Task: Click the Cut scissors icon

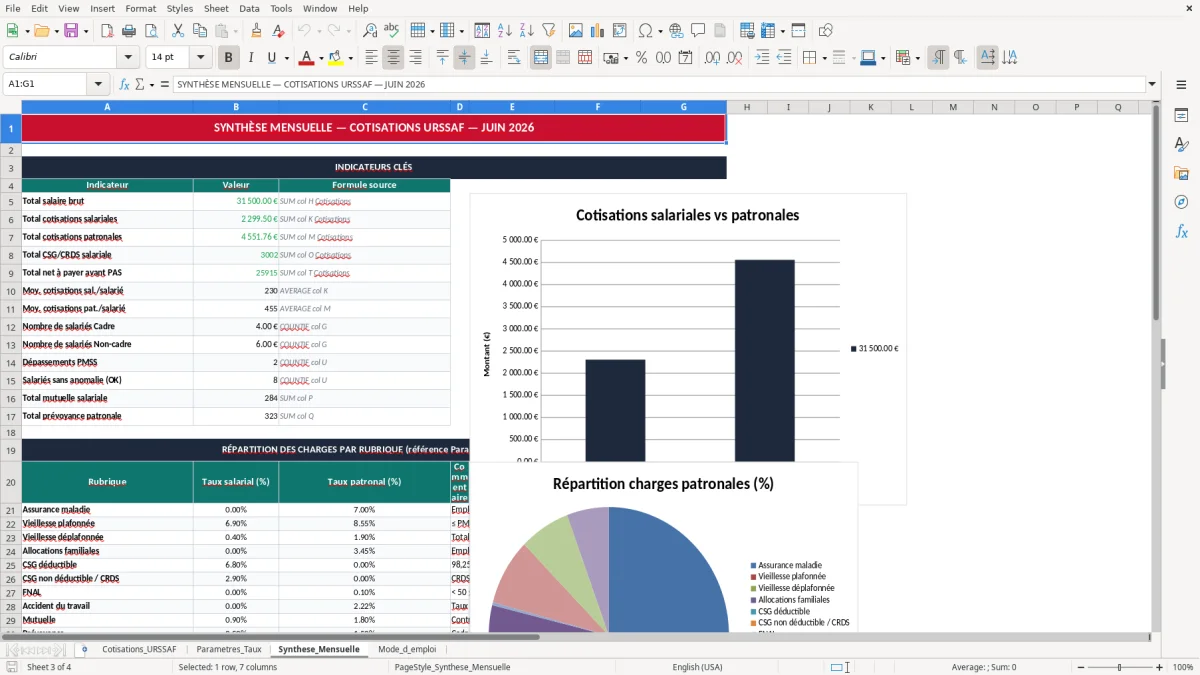Action: pos(177,31)
